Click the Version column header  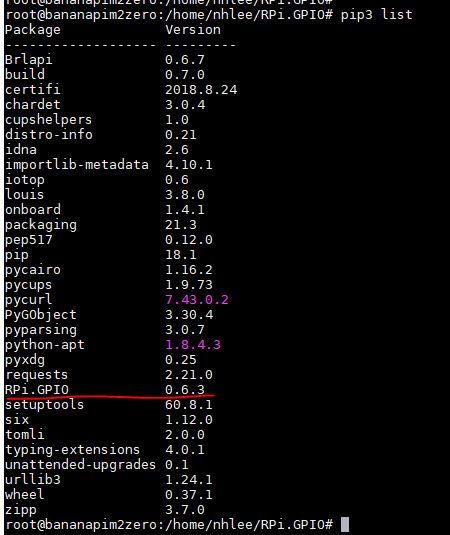(193, 30)
